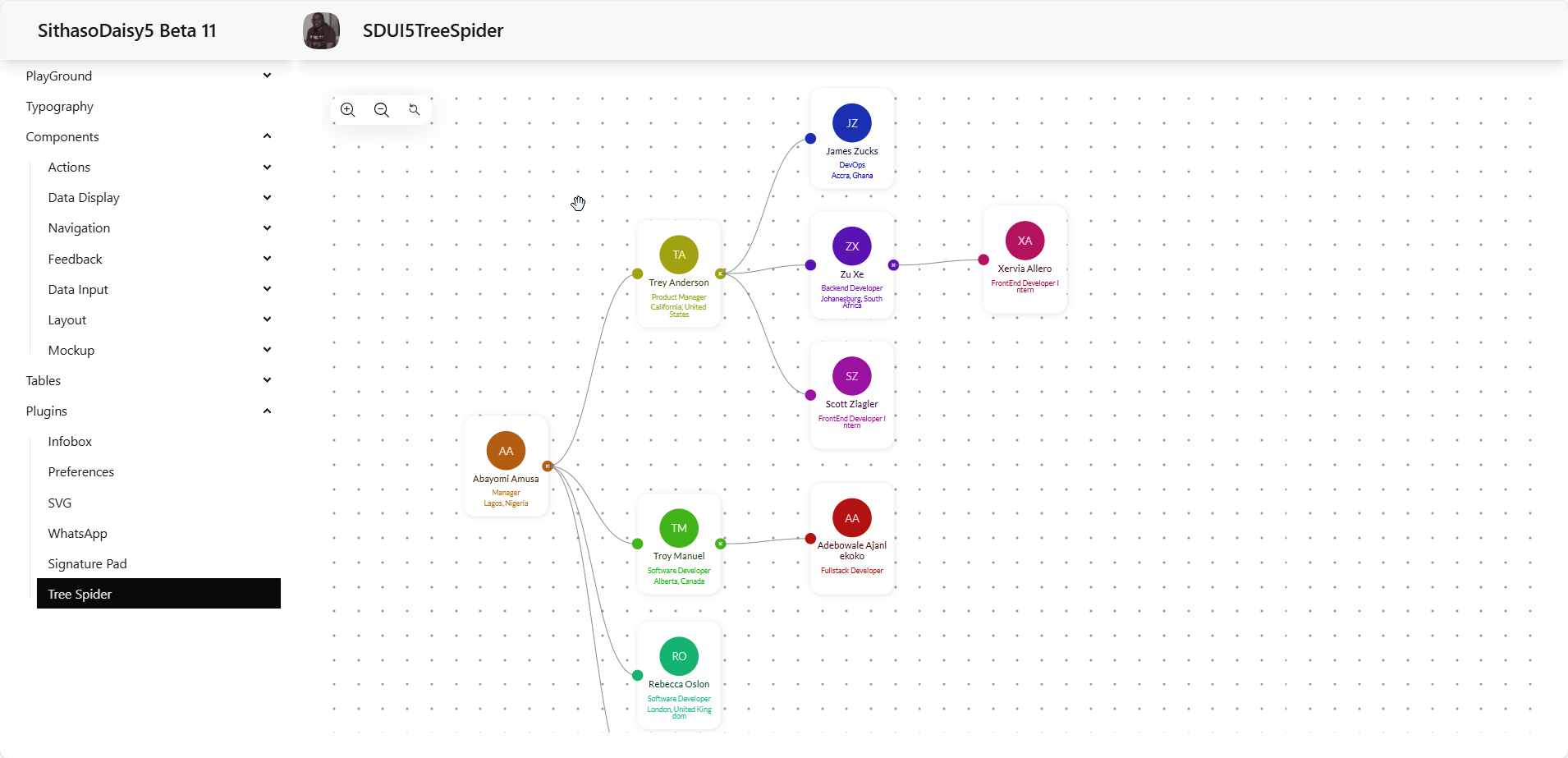The height and width of the screenshot is (758, 1568).
Task: Collapse children of the Zu Xe node
Action: [893, 264]
